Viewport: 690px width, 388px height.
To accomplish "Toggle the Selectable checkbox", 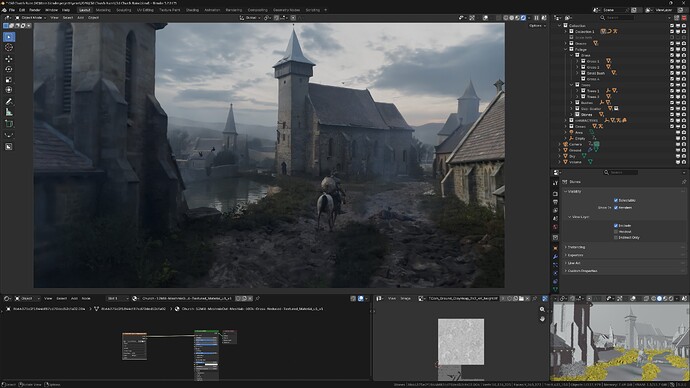I will 616,200.
